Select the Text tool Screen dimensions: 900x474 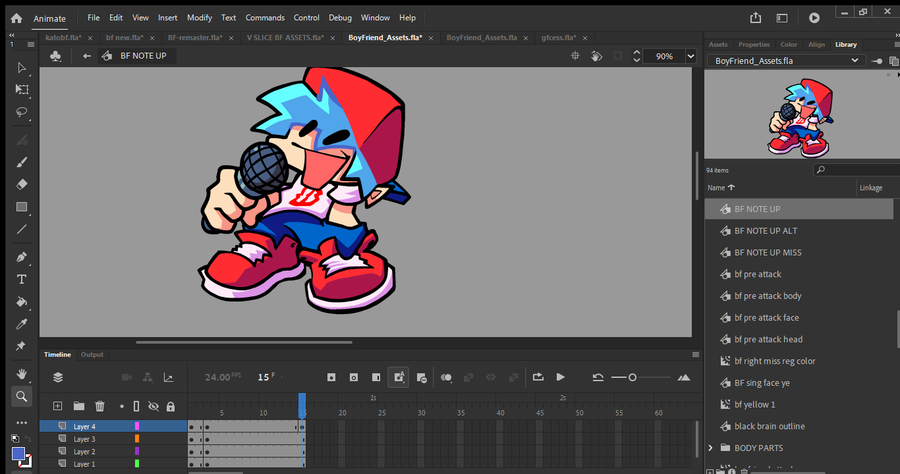pos(21,279)
